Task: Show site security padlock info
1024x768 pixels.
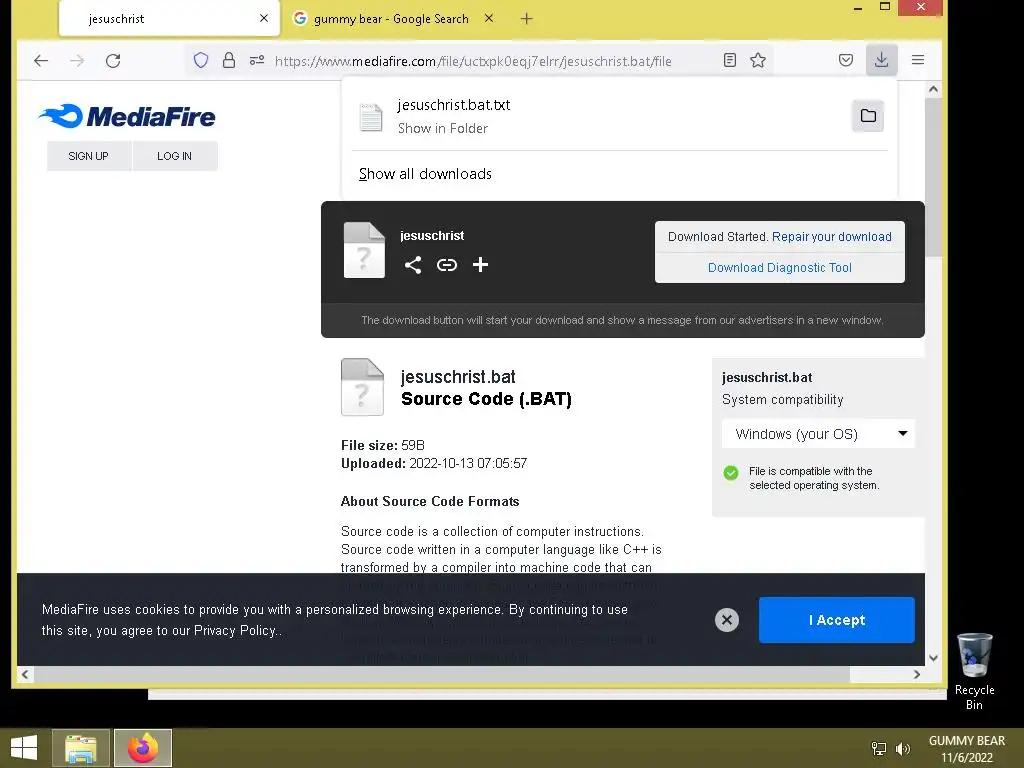Action: pyautogui.click(x=229, y=61)
